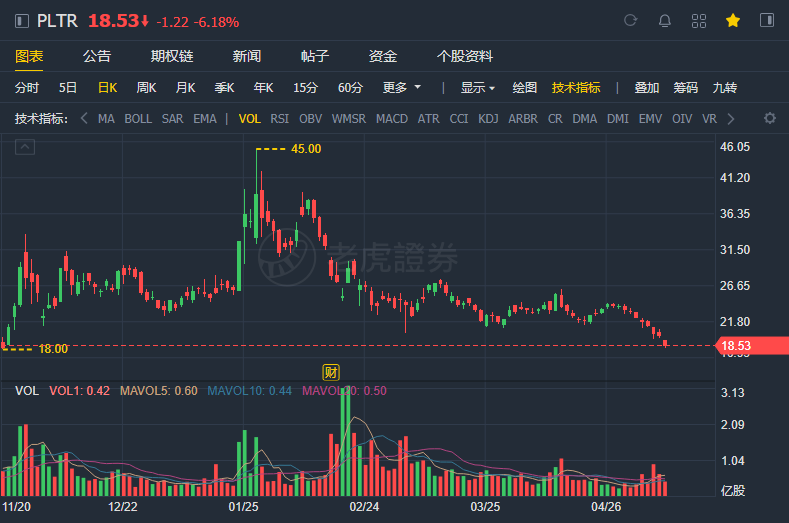Click the VOL1: 0.42 legend value

pos(80,391)
